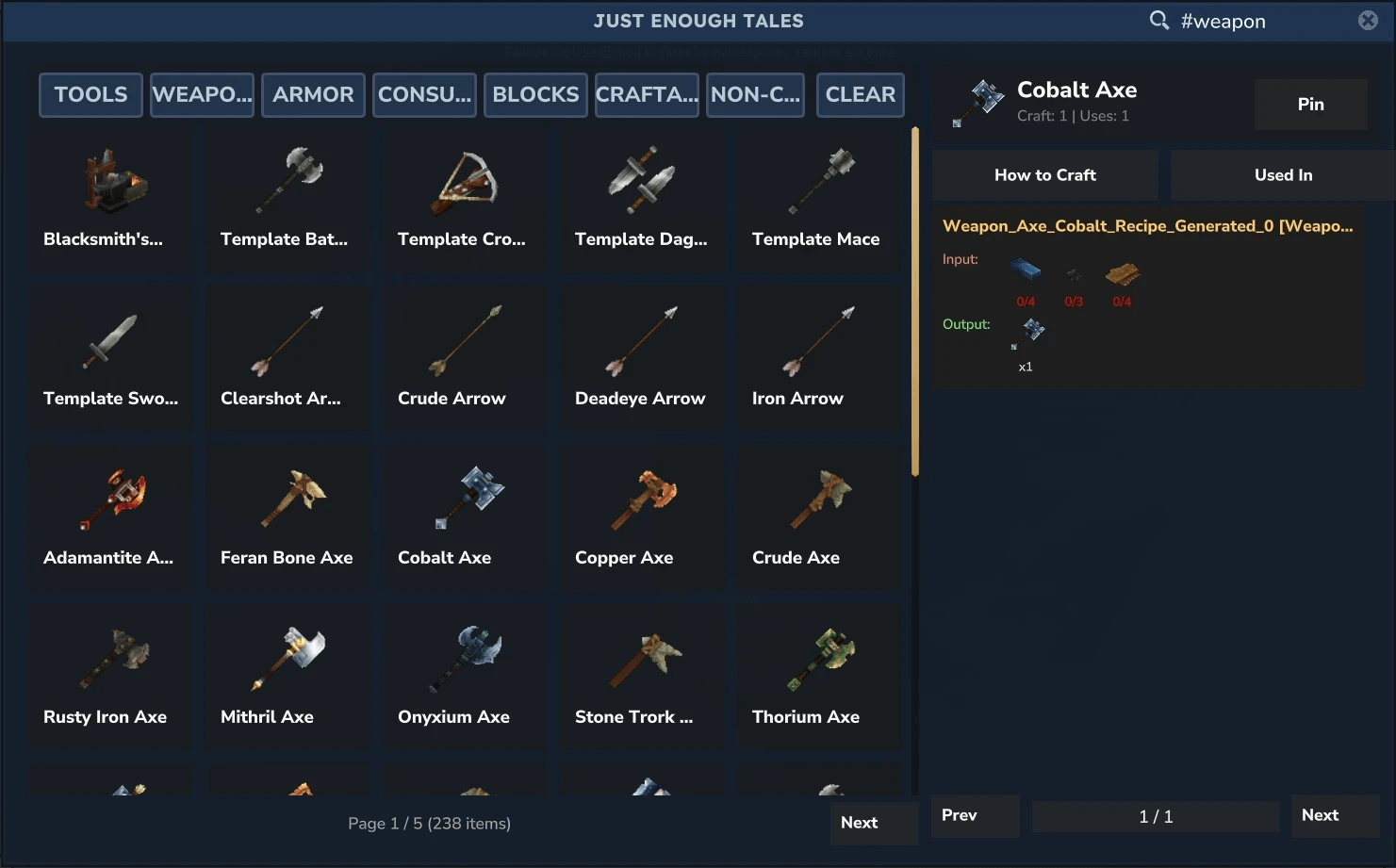This screenshot has width=1396, height=868.
Task: Switch to the Used In tab
Action: pos(1283,175)
